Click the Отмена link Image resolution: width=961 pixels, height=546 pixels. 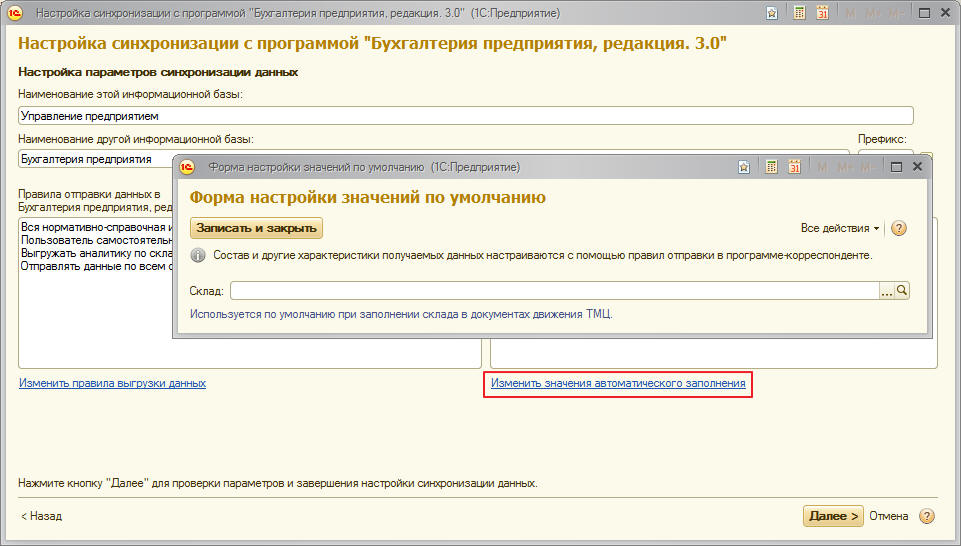[x=888, y=516]
